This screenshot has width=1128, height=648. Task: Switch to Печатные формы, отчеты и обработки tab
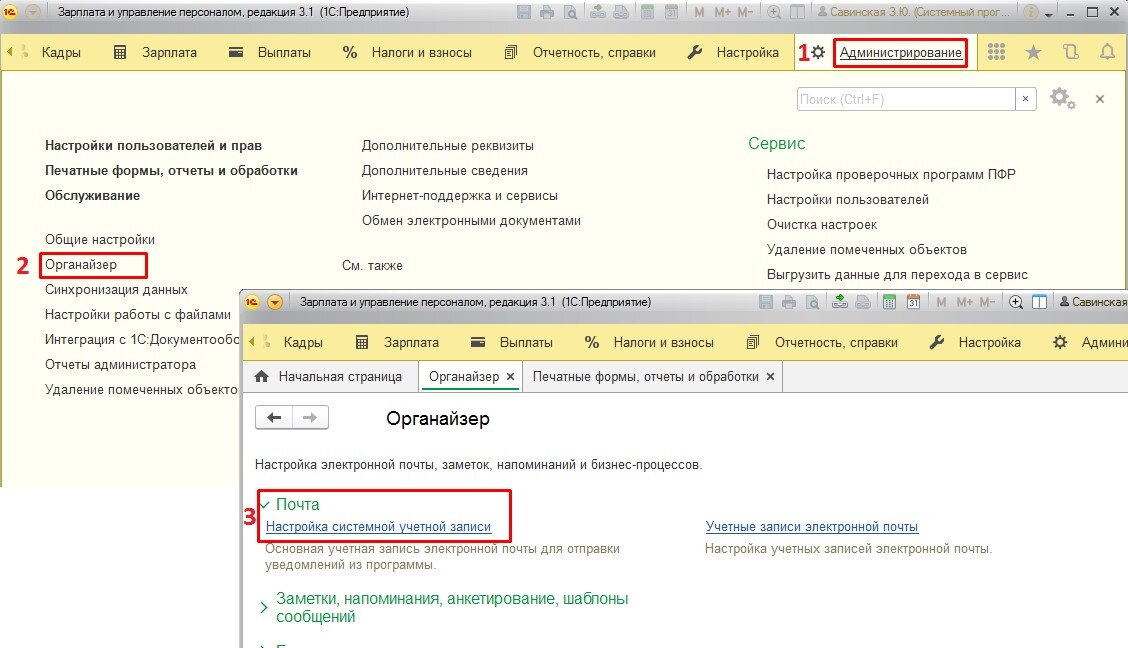645,376
